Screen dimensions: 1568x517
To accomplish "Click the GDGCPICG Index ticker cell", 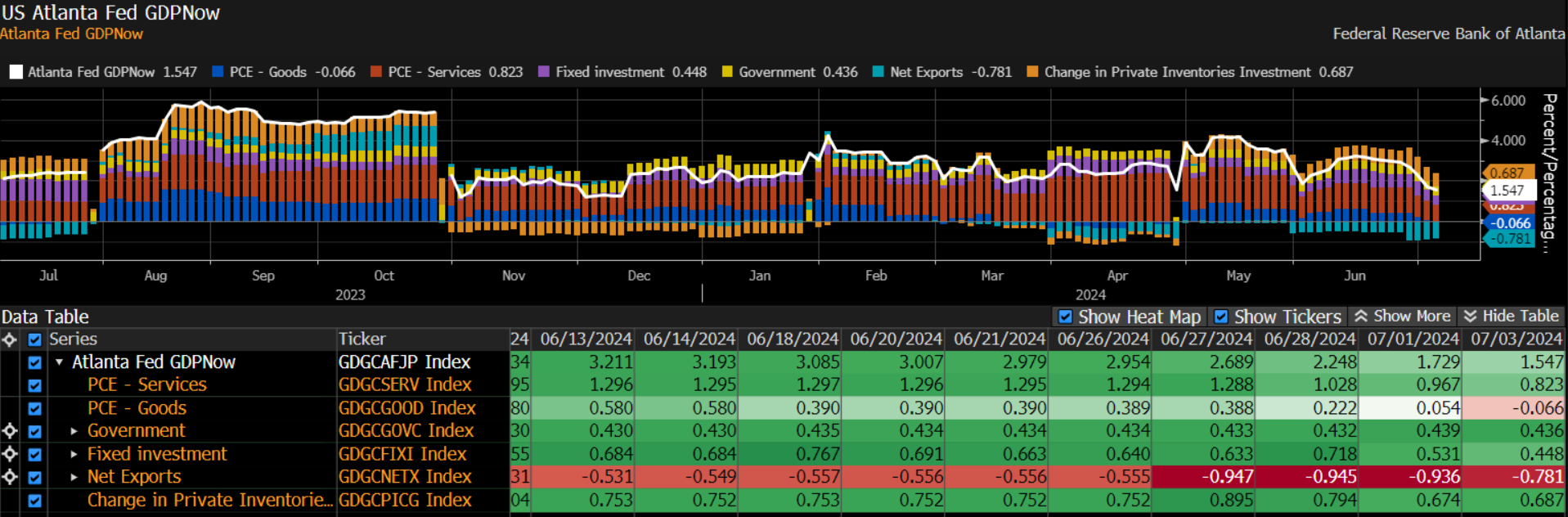I will tap(405, 501).
